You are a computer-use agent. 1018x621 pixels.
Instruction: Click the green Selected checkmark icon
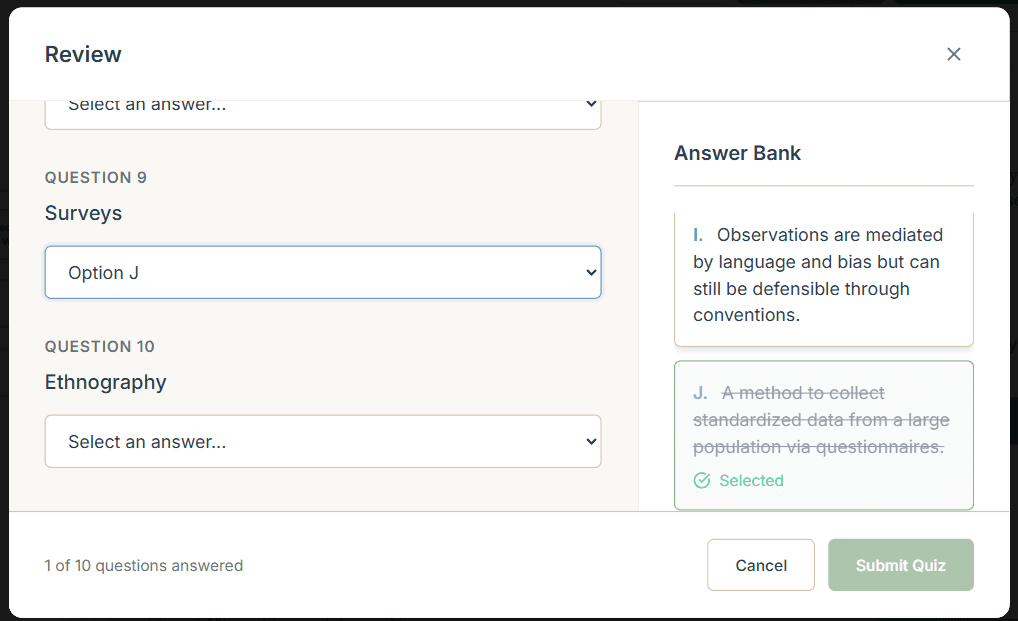tap(701, 480)
